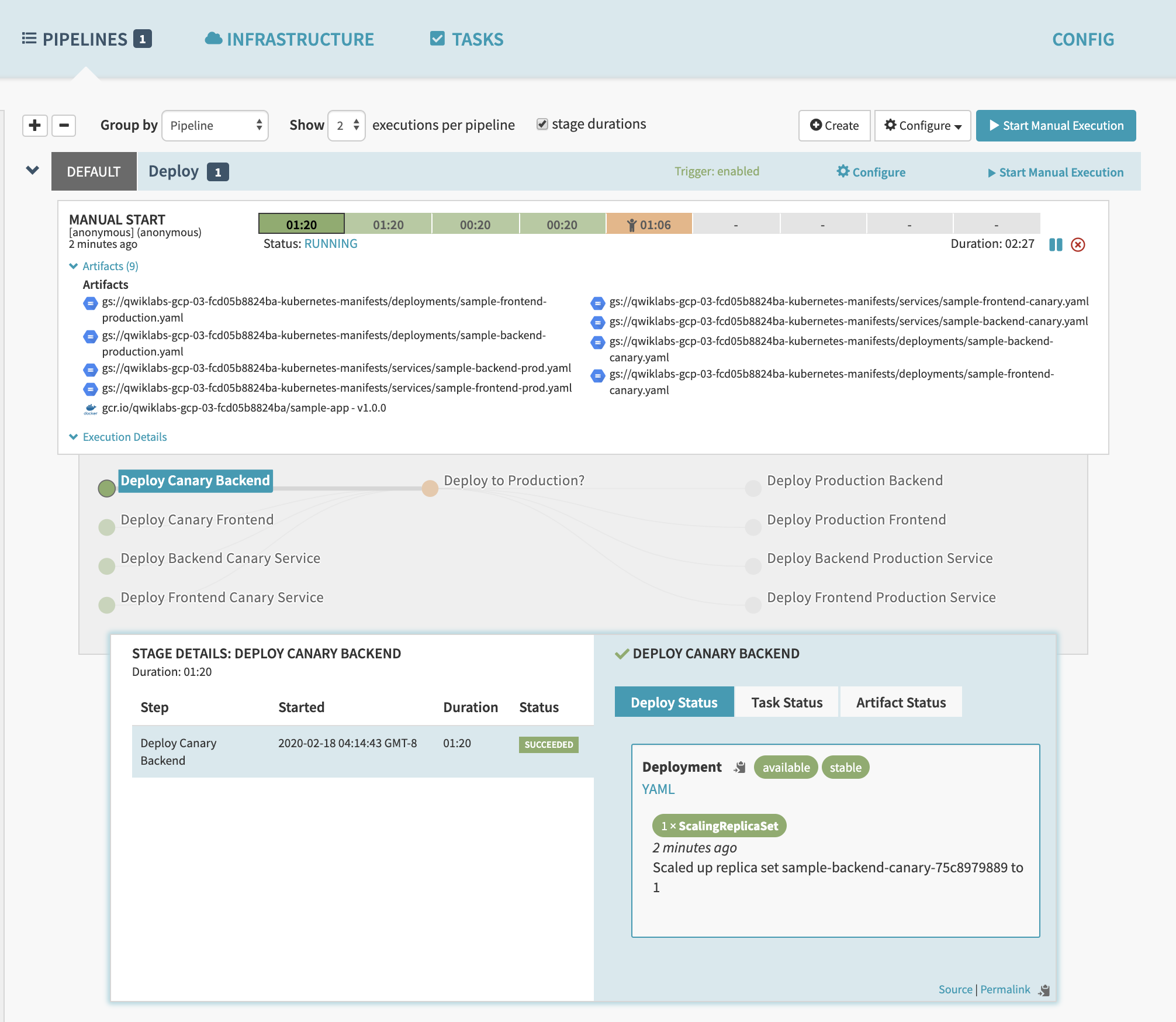Toggle the stage durations checkbox
This screenshot has height=1022, width=1176.
click(542, 124)
